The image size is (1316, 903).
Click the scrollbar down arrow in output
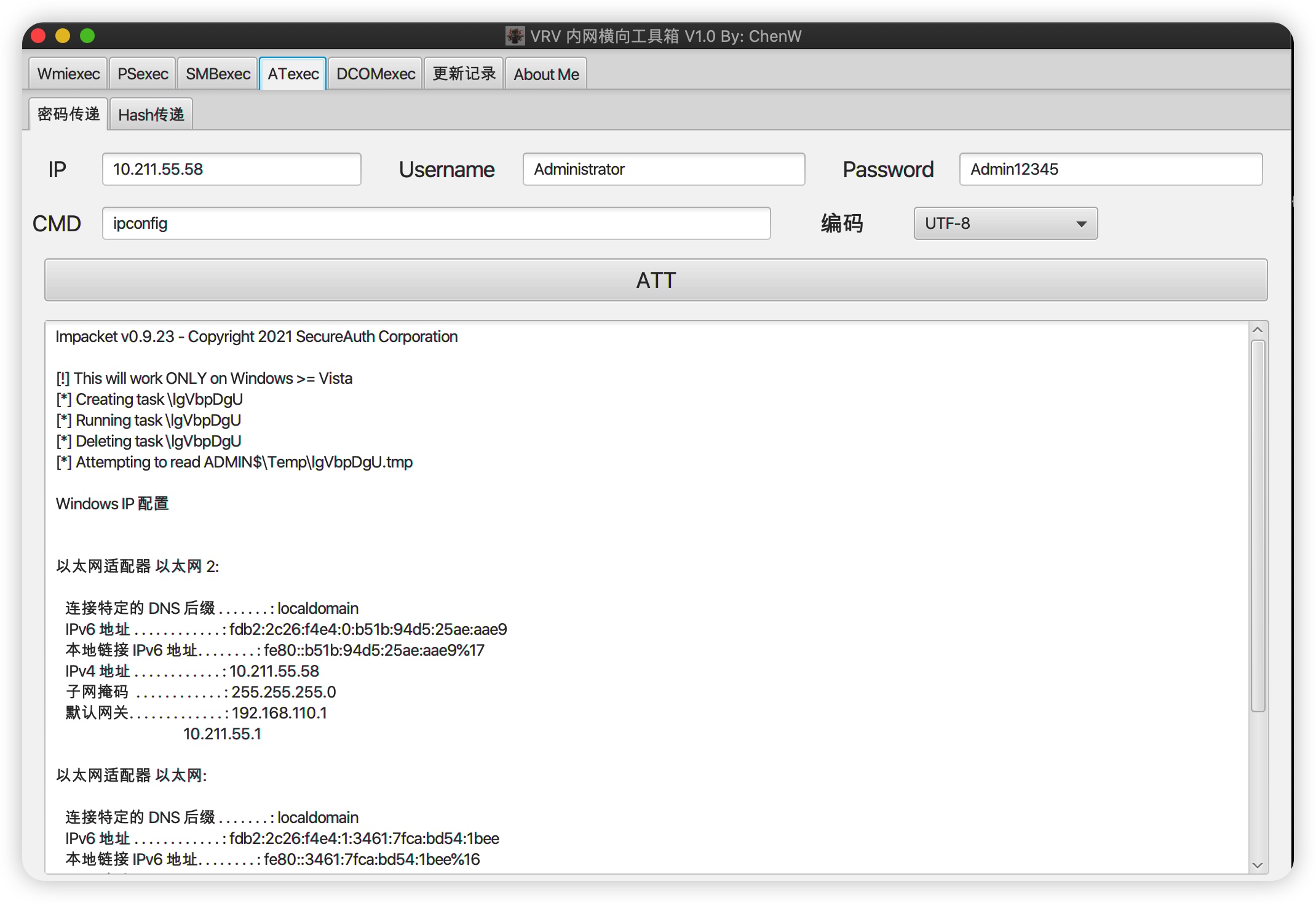pos(1258,865)
